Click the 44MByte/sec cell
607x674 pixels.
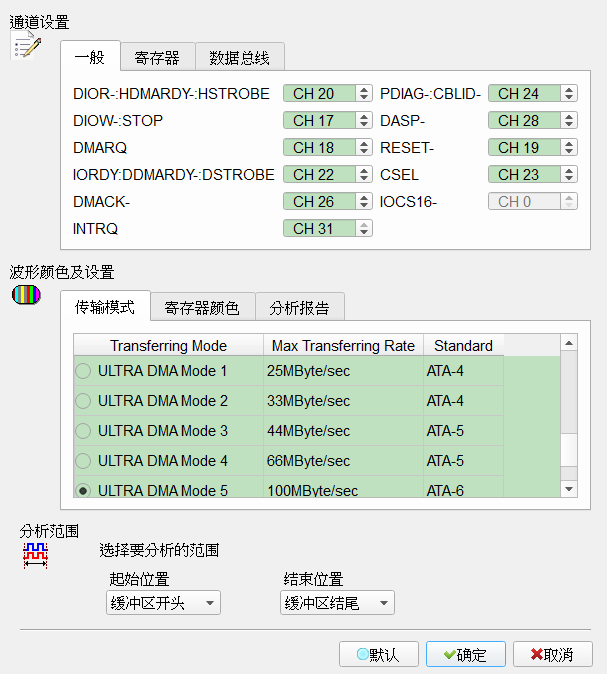[343, 431]
